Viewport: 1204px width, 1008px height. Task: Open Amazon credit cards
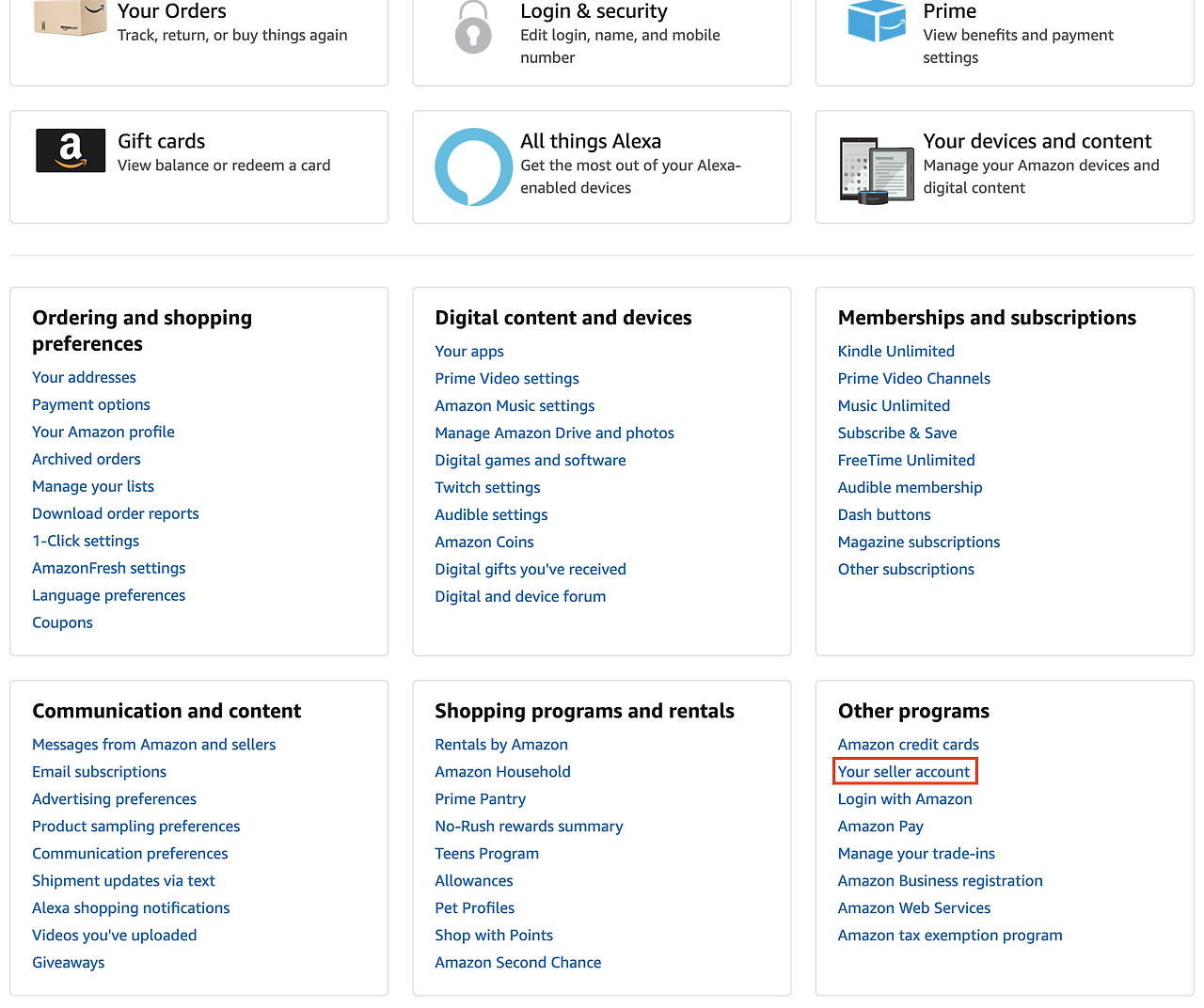pyautogui.click(x=909, y=744)
